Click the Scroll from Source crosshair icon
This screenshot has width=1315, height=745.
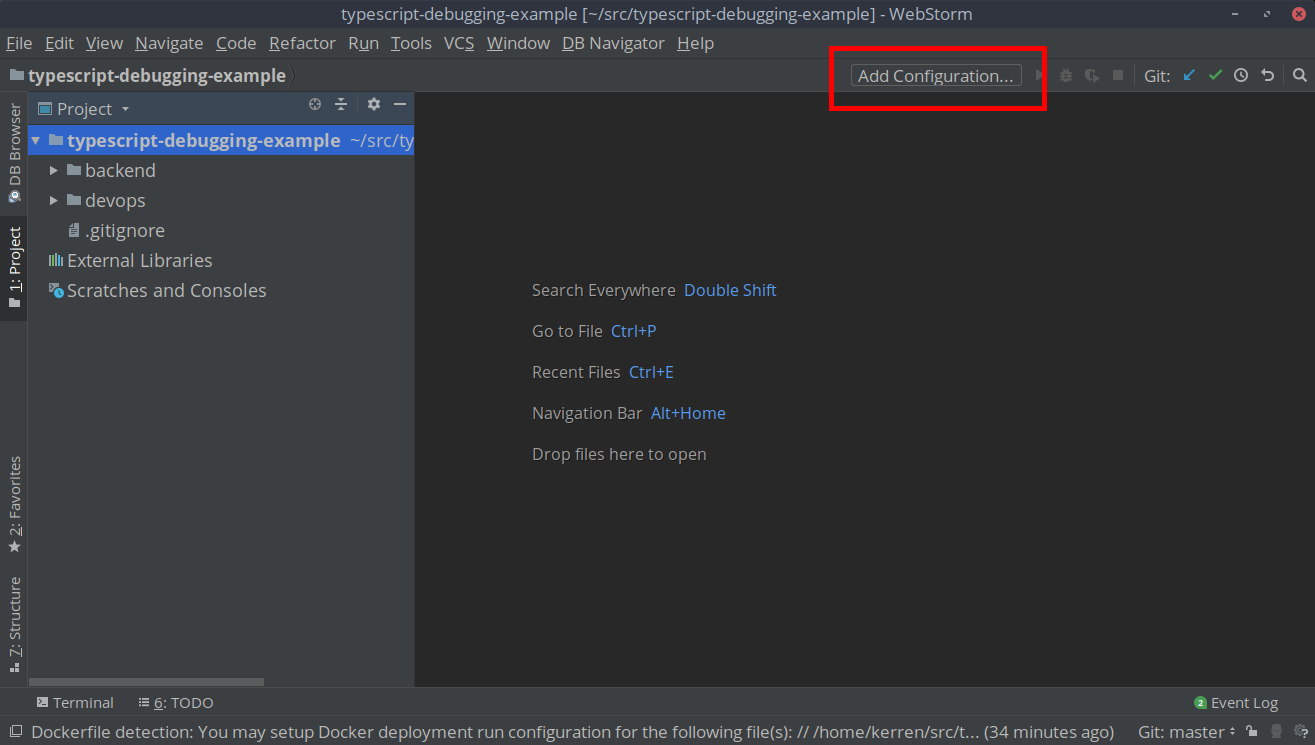[315, 105]
